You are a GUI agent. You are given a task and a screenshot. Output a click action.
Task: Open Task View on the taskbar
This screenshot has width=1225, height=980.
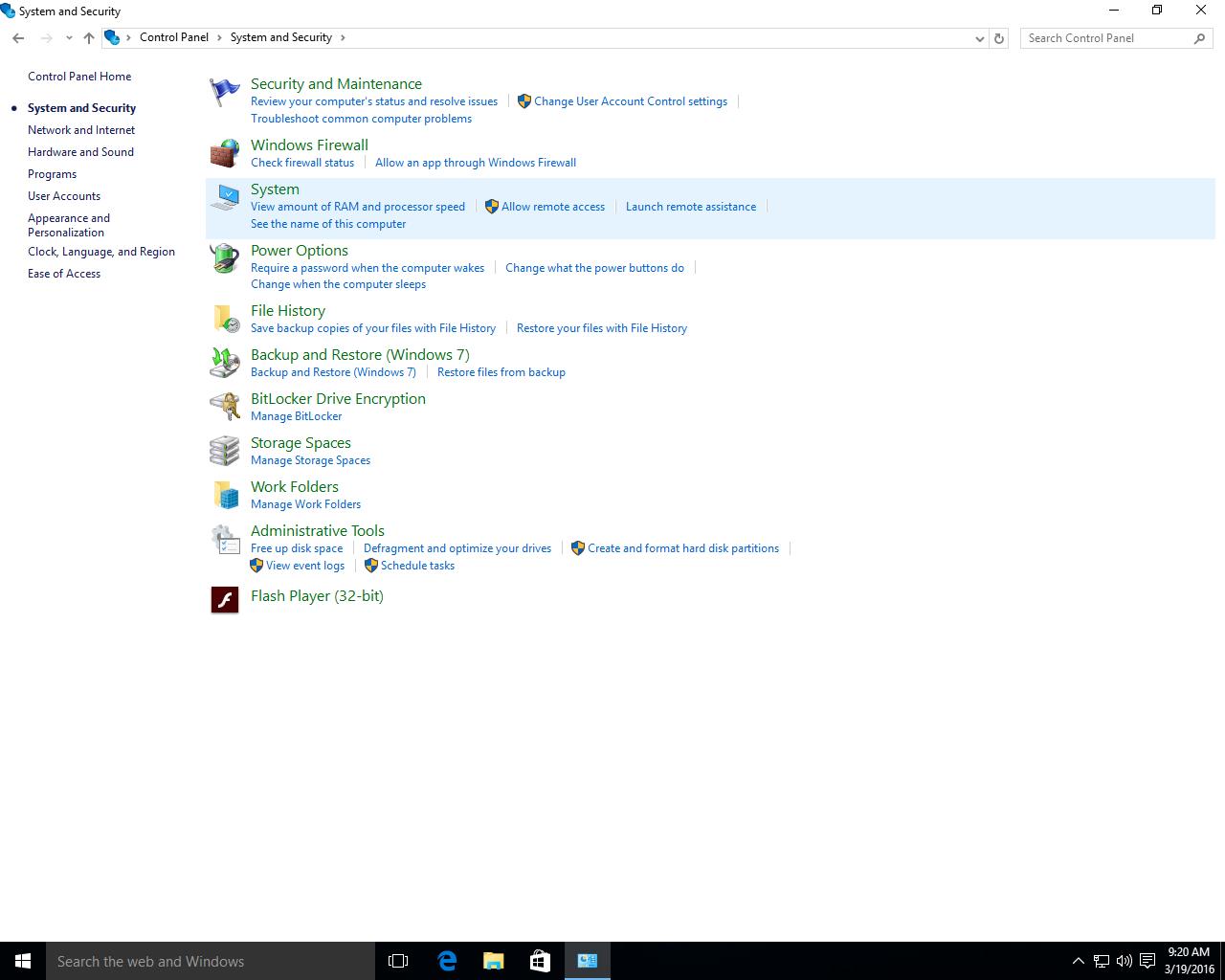(398, 961)
